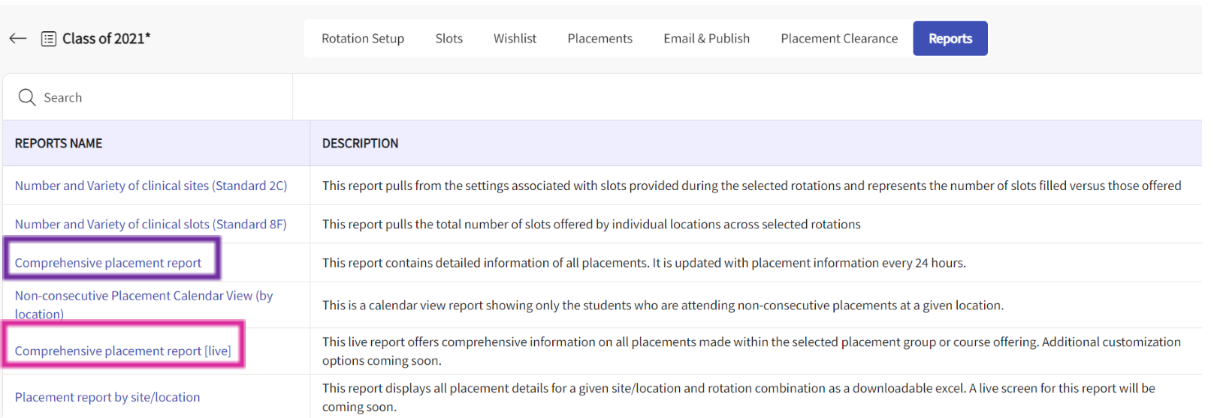This screenshot has height=418, width=1218.
Task: Open the Comprehensive placement report link
Action: [108, 264]
